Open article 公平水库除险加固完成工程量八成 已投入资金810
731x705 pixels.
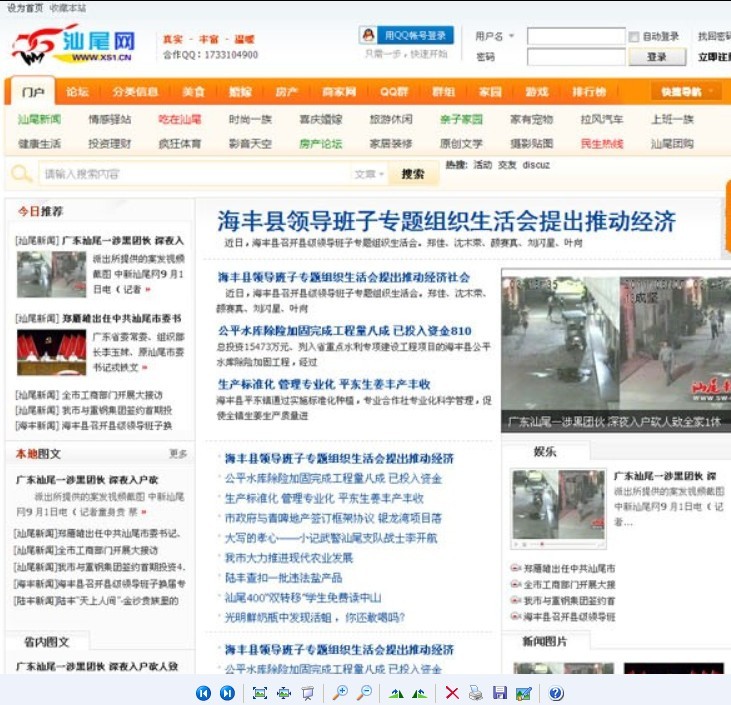point(345,331)
